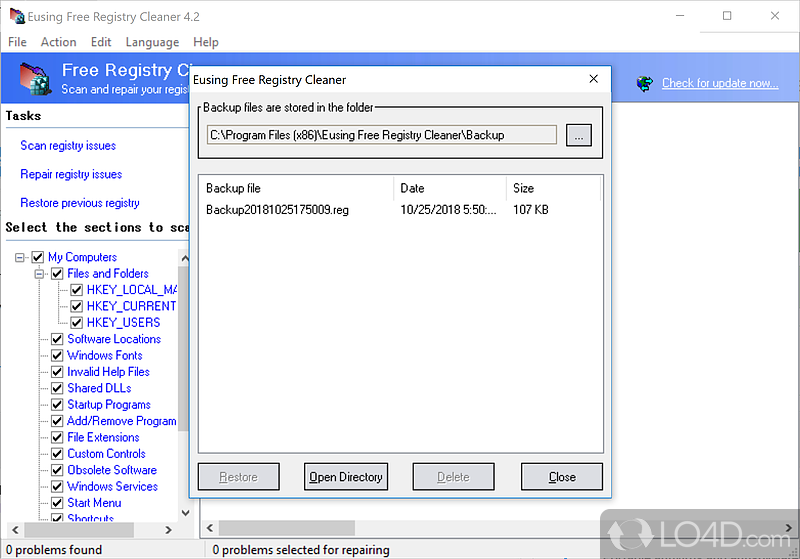Open the Help menu
This screenshot has width=800, height=559.
click(206, 42)
